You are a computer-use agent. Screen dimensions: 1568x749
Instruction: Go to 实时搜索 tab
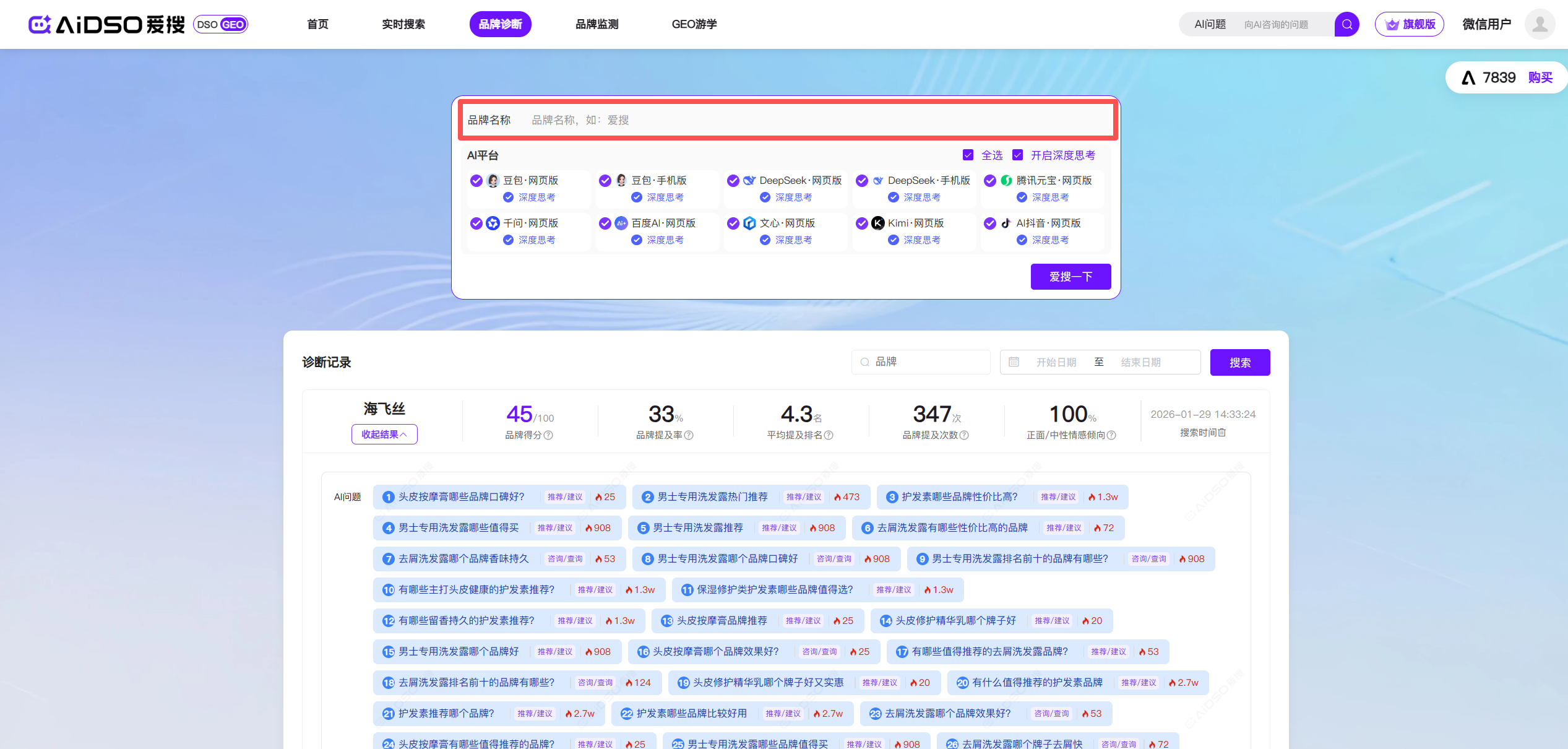tap(403, 24)
